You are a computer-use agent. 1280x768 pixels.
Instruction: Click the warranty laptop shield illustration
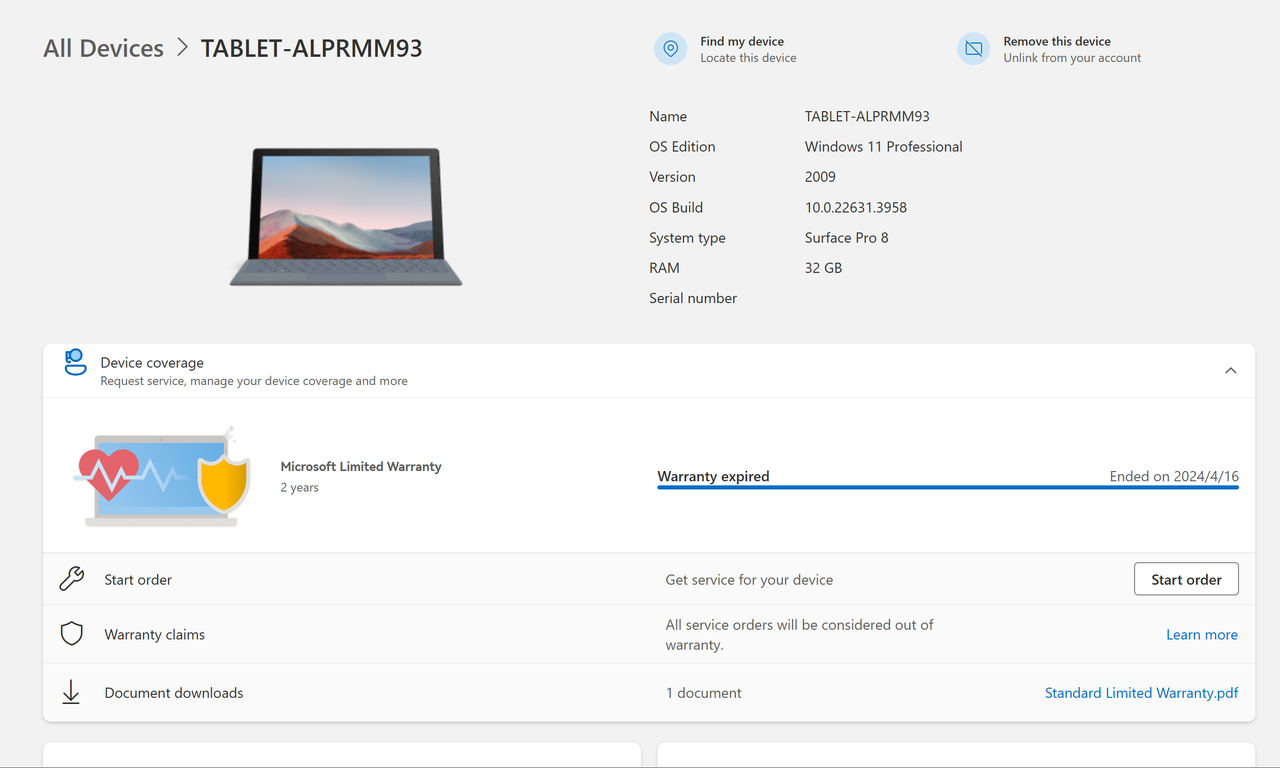coord(162,477)
